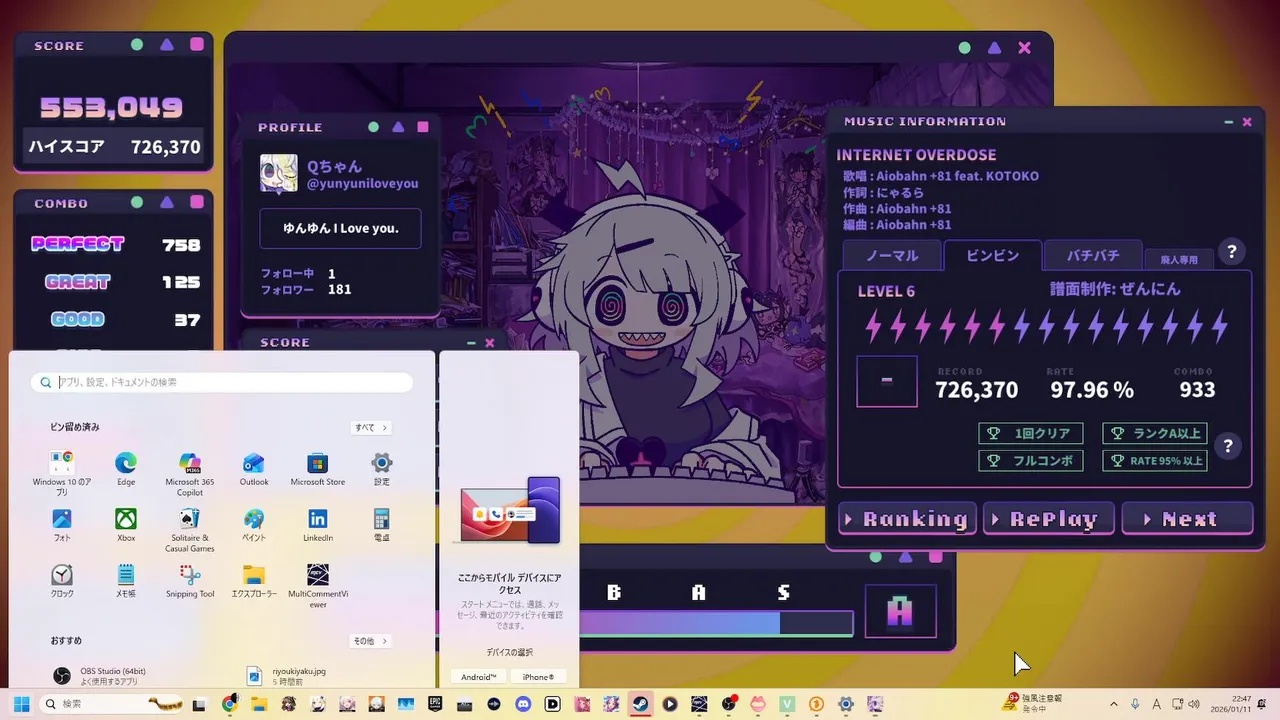
Task: Choose iPhone® as mobile device
Action: pyautogui.click(x=538, y=677)
